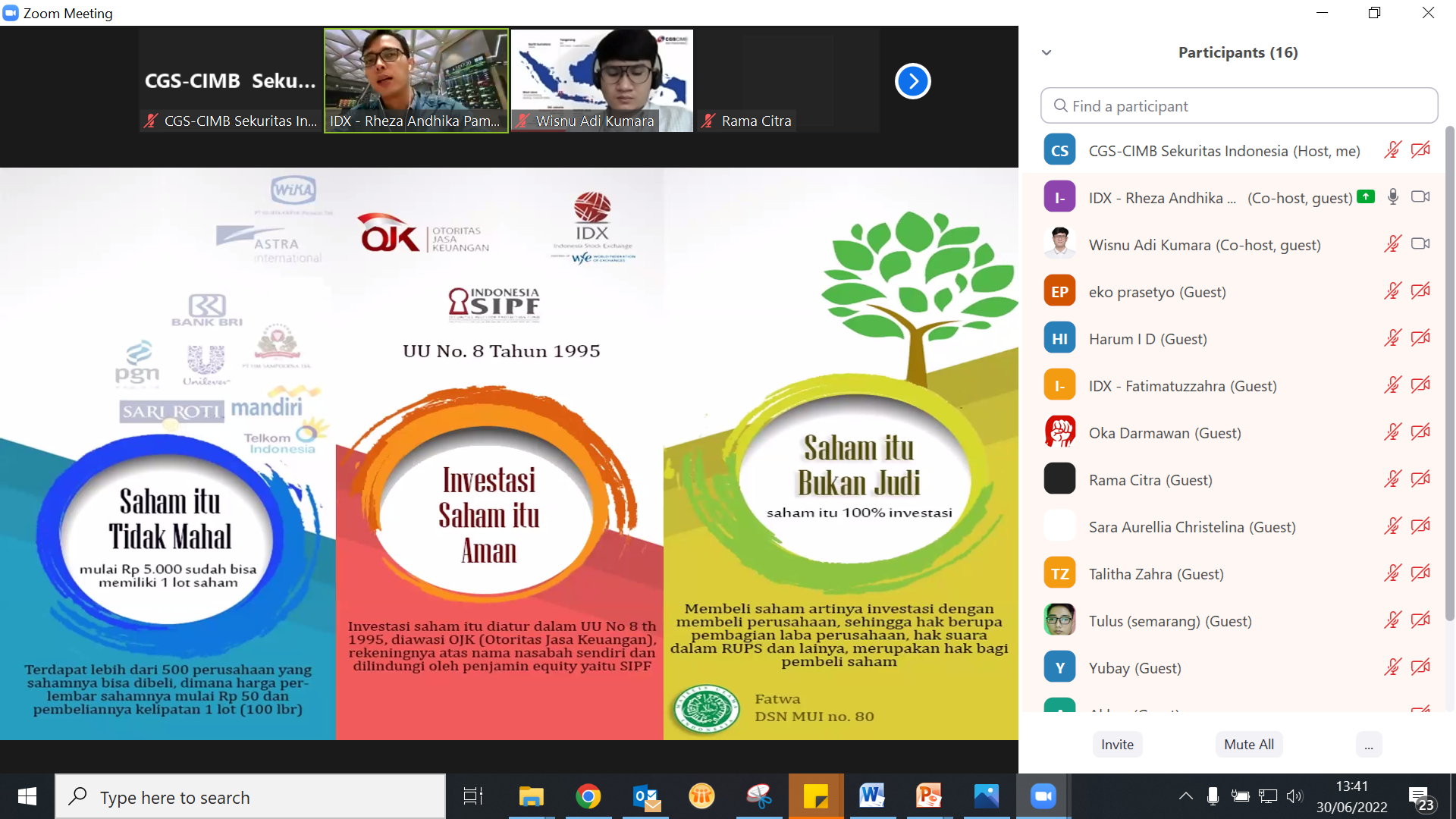The height and width of the screenshot is (819, 1456).
Task: Toggle Harum I D's disabled camera
Action: click(x=1420, y=338)
